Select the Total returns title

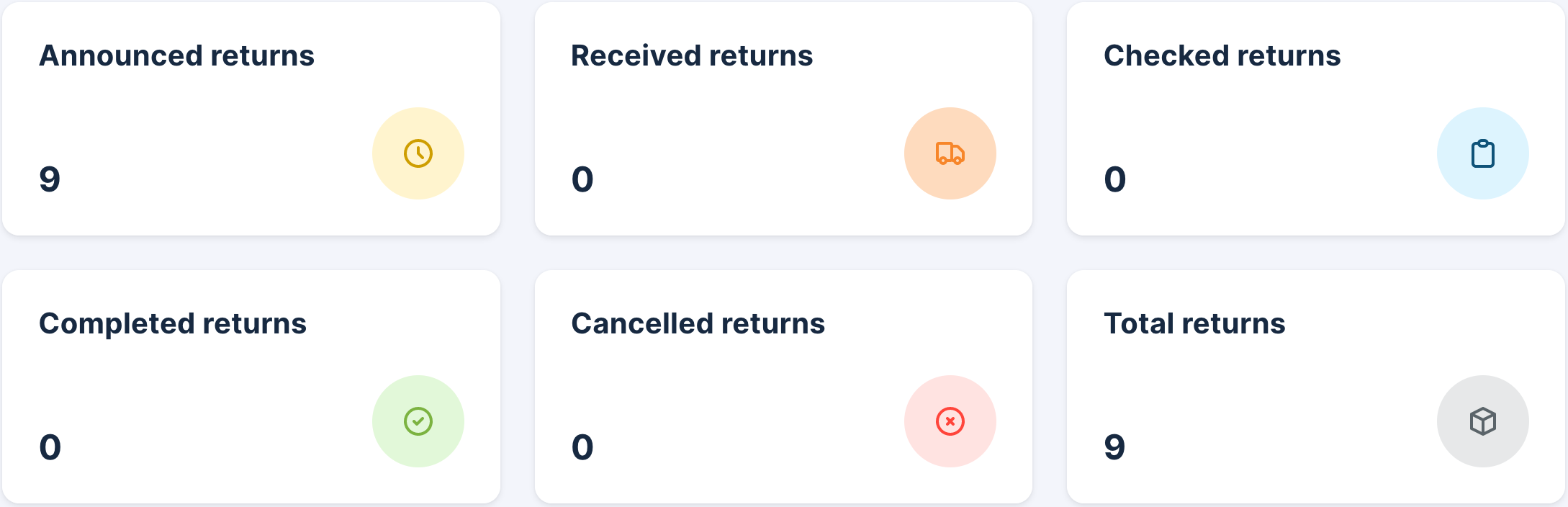point(1194,323)
